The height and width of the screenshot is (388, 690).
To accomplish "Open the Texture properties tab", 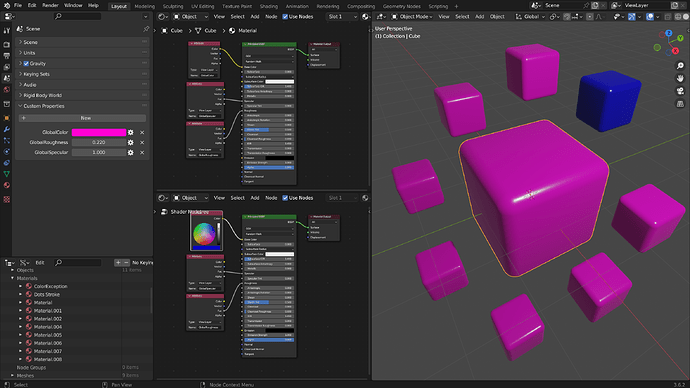I will point(7,199).
